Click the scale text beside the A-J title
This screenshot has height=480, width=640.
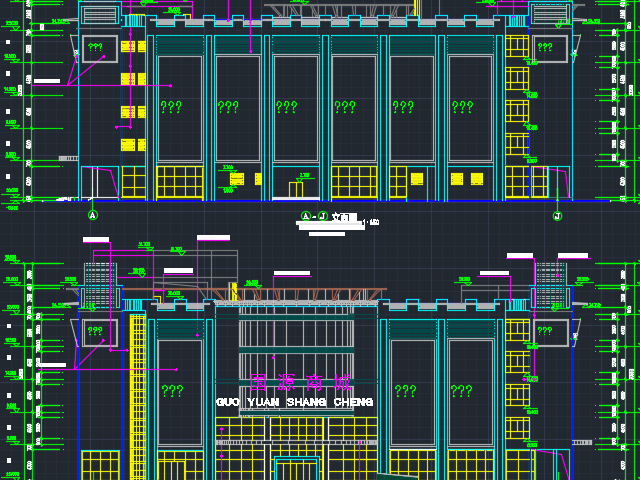pos(374,222)
